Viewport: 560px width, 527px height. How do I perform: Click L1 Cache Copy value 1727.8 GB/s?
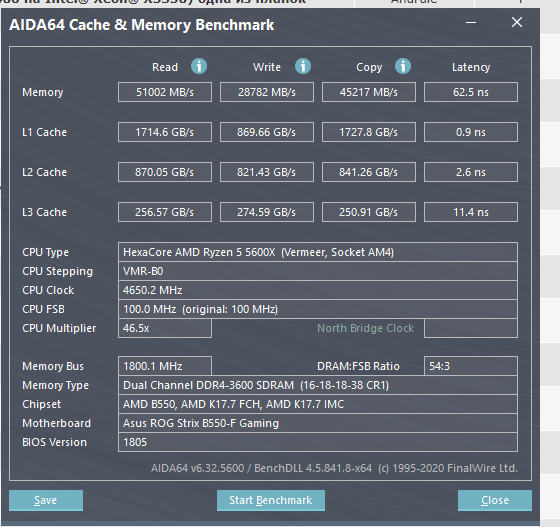click(369, 132)
